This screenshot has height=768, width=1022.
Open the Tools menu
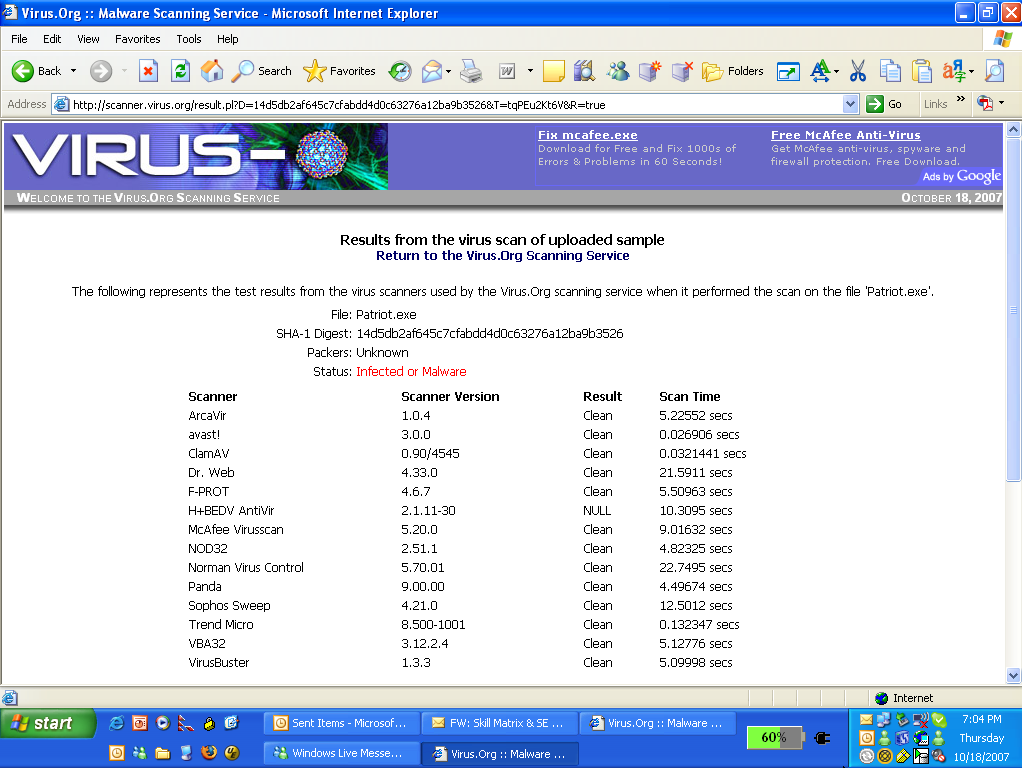(188, 39)
